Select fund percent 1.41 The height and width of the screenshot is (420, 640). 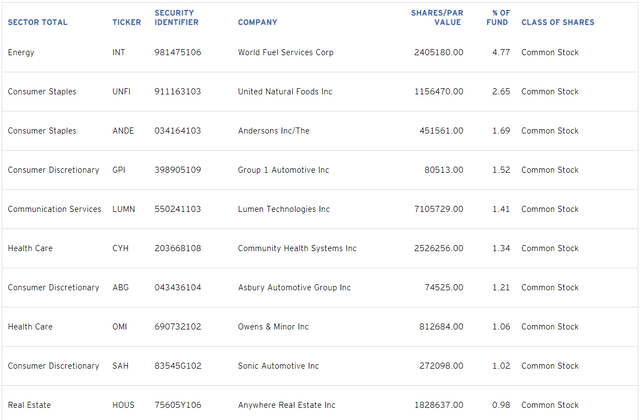[501, 209]
